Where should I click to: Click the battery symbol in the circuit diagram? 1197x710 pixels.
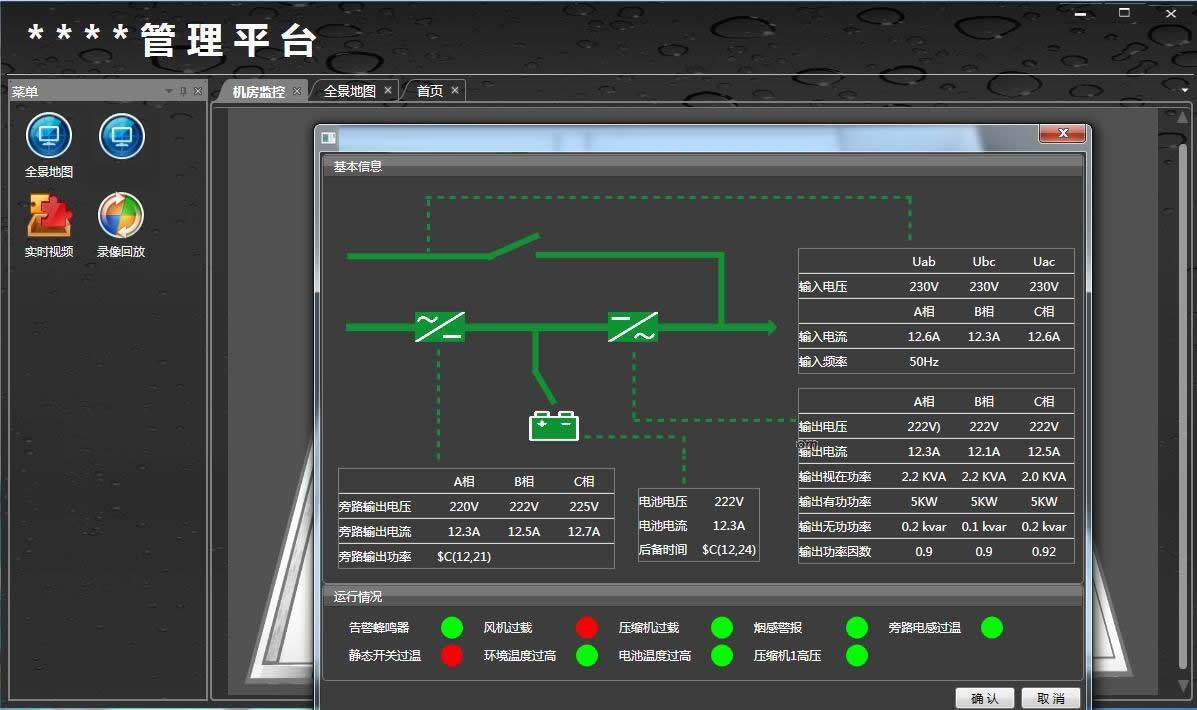pyautogui.click(x=552, y=424)
